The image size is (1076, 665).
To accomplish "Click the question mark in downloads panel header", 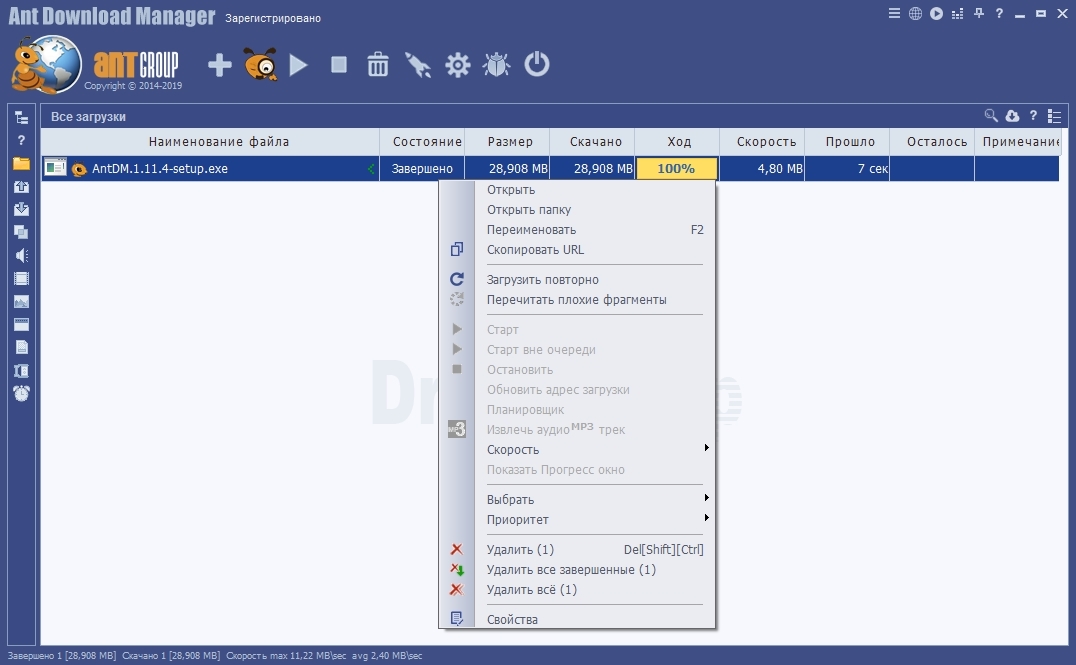I will pyautogui.click(x=1033, y=116).
